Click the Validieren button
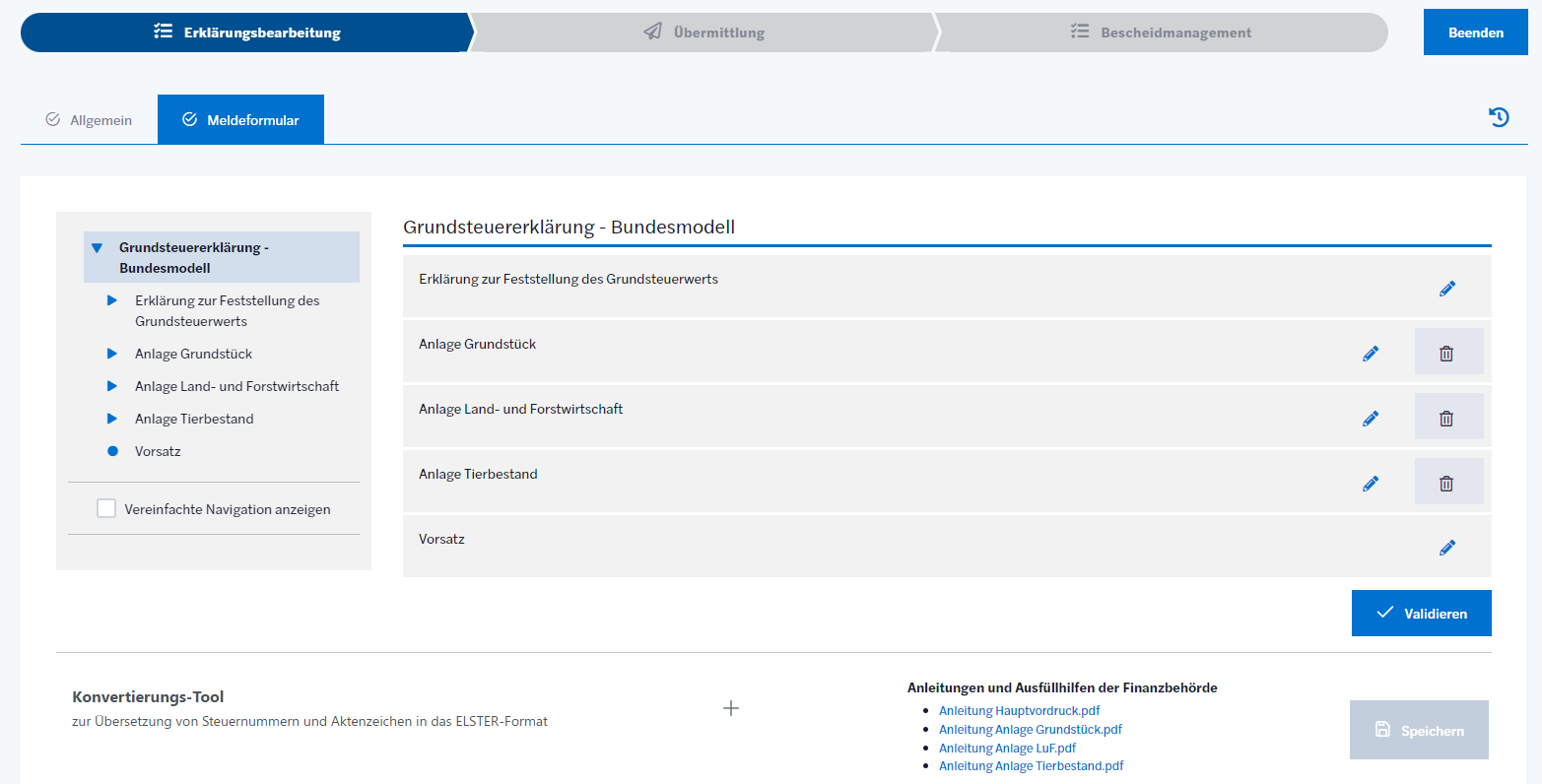 click(x=1421, y=613)
